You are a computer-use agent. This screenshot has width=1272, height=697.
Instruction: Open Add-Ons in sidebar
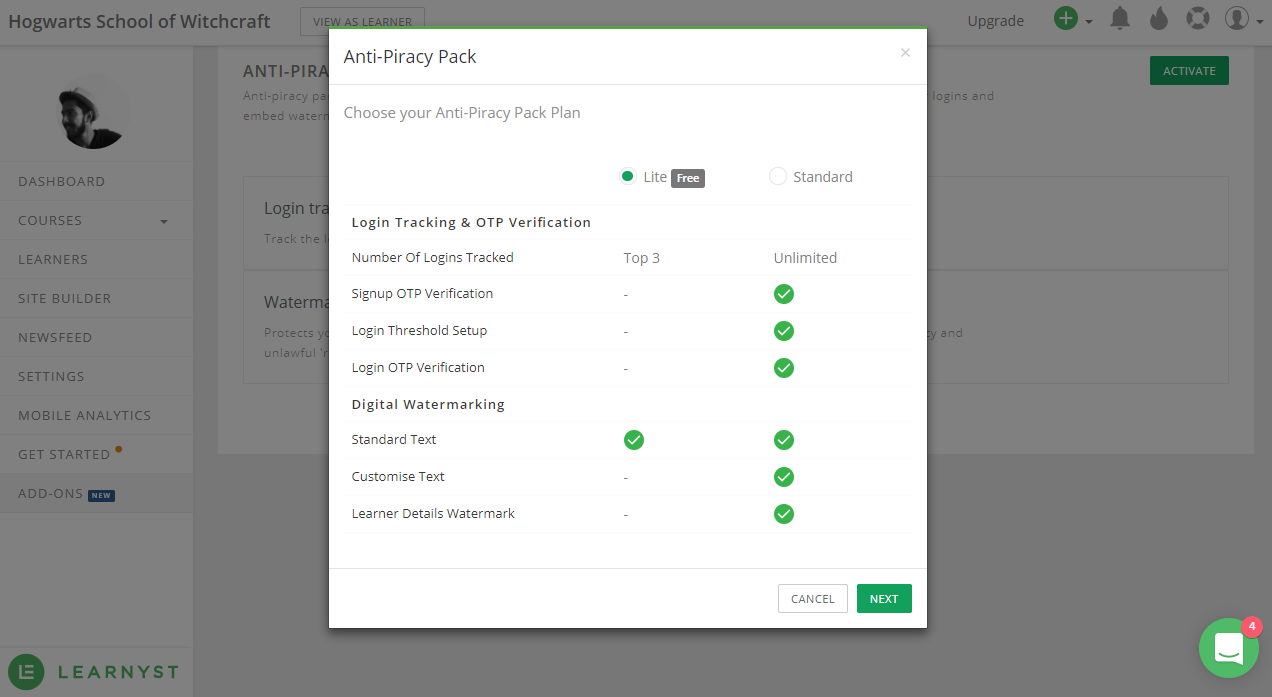(x=50, y=493)
